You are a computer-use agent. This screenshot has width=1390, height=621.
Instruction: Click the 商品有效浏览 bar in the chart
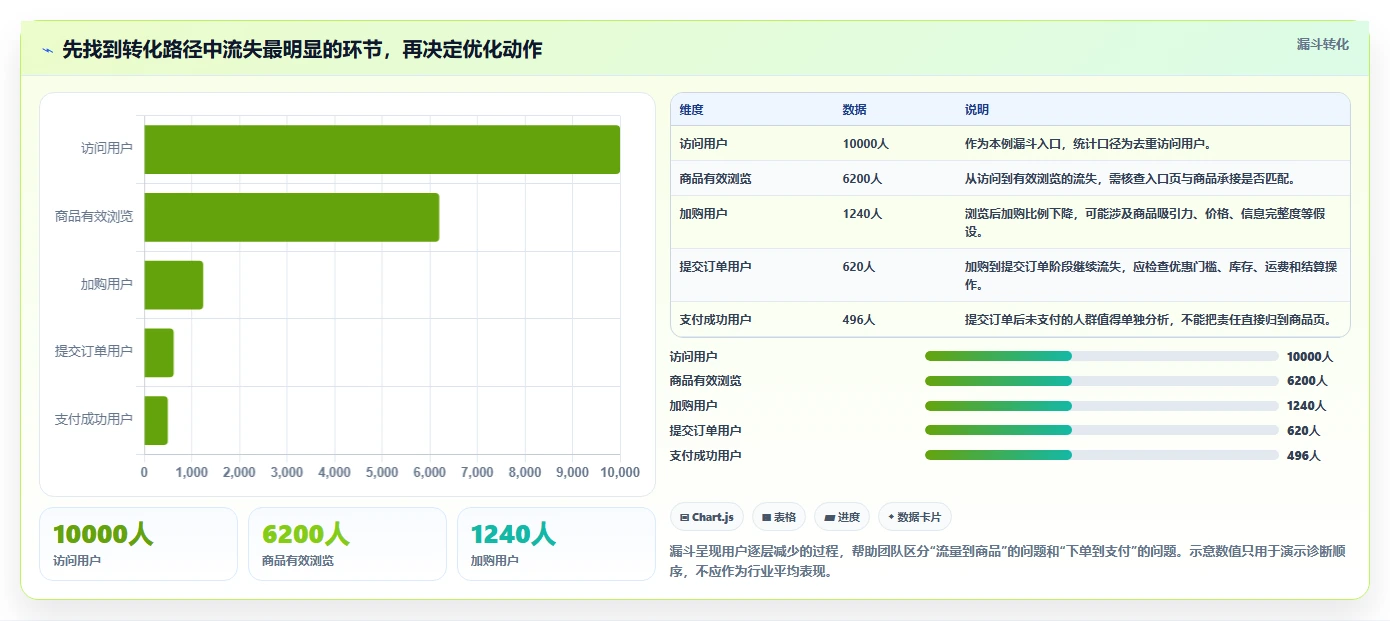point(292,217)
